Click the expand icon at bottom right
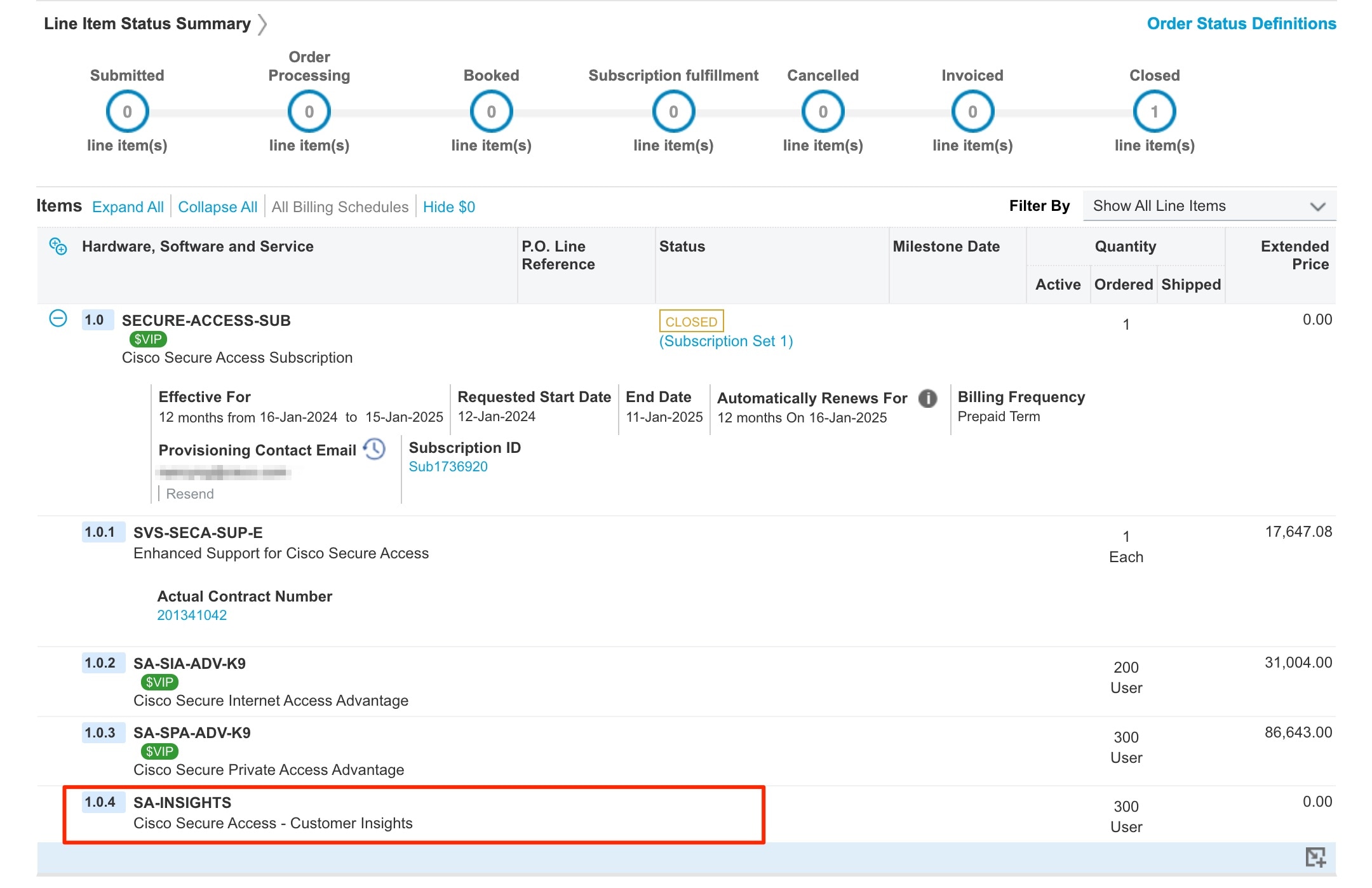This screenshot has width=1372, height=888. [1315, 858]
